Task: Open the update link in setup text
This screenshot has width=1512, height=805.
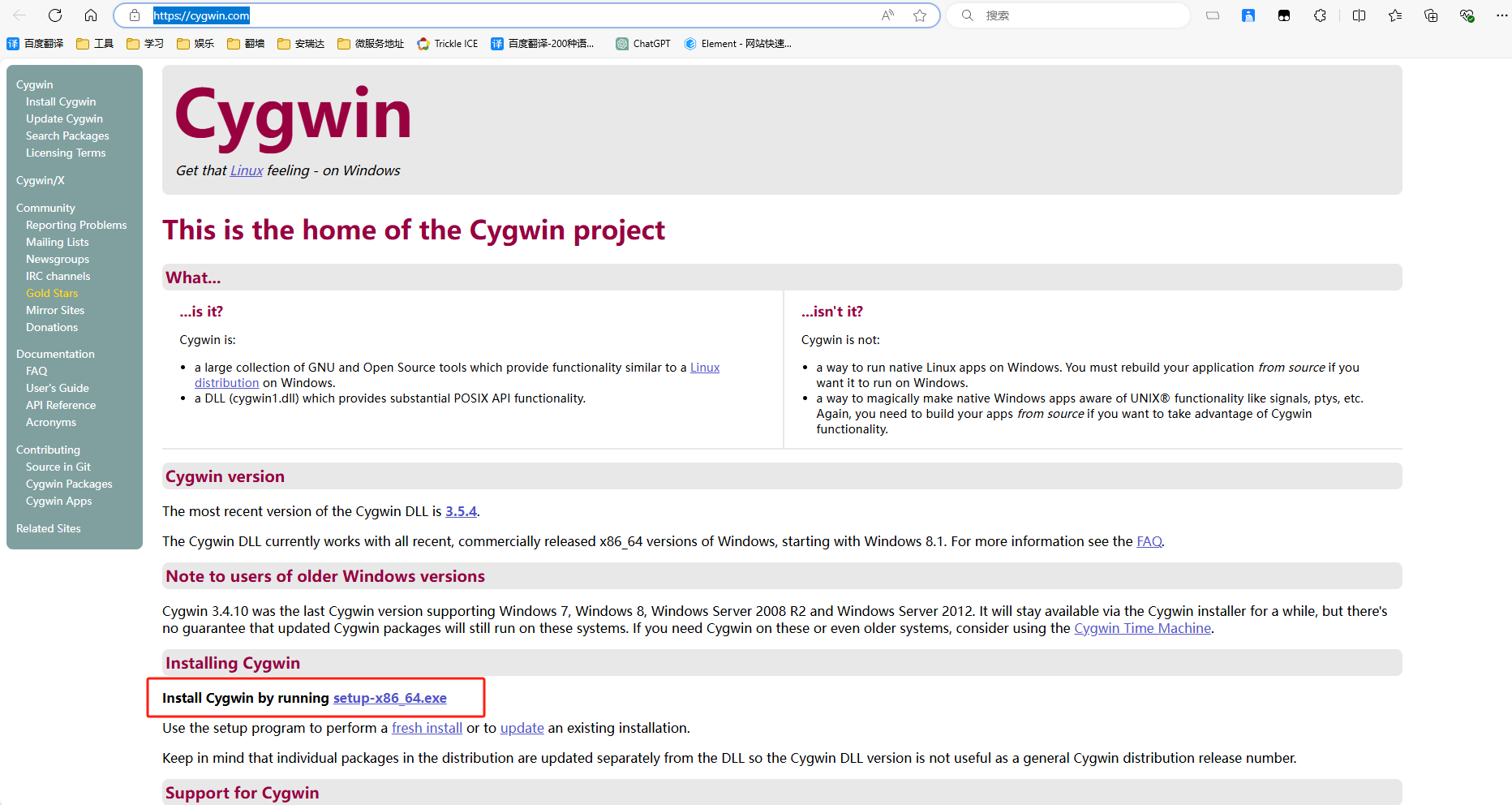Action: [522, 728]
